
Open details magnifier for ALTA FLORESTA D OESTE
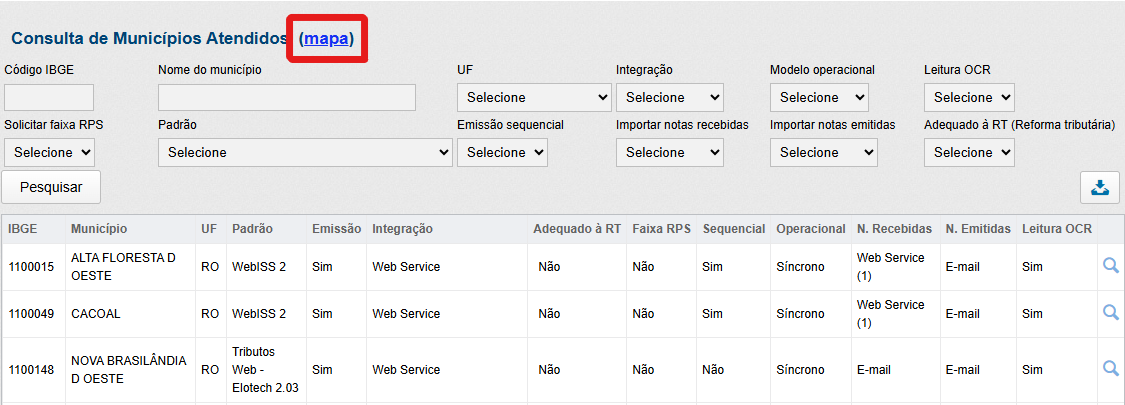pyautogui.click(x=1110, y=266)
